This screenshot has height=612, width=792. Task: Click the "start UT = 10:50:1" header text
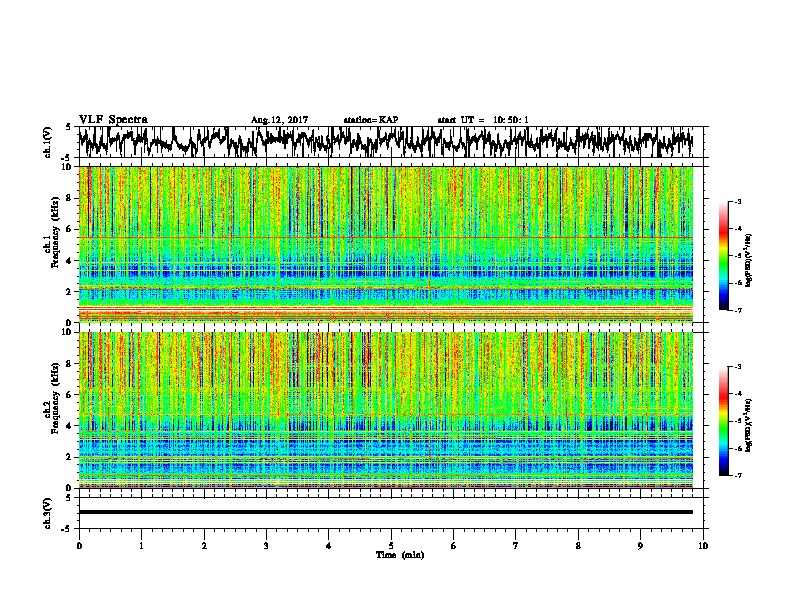(x=483, y=120)
